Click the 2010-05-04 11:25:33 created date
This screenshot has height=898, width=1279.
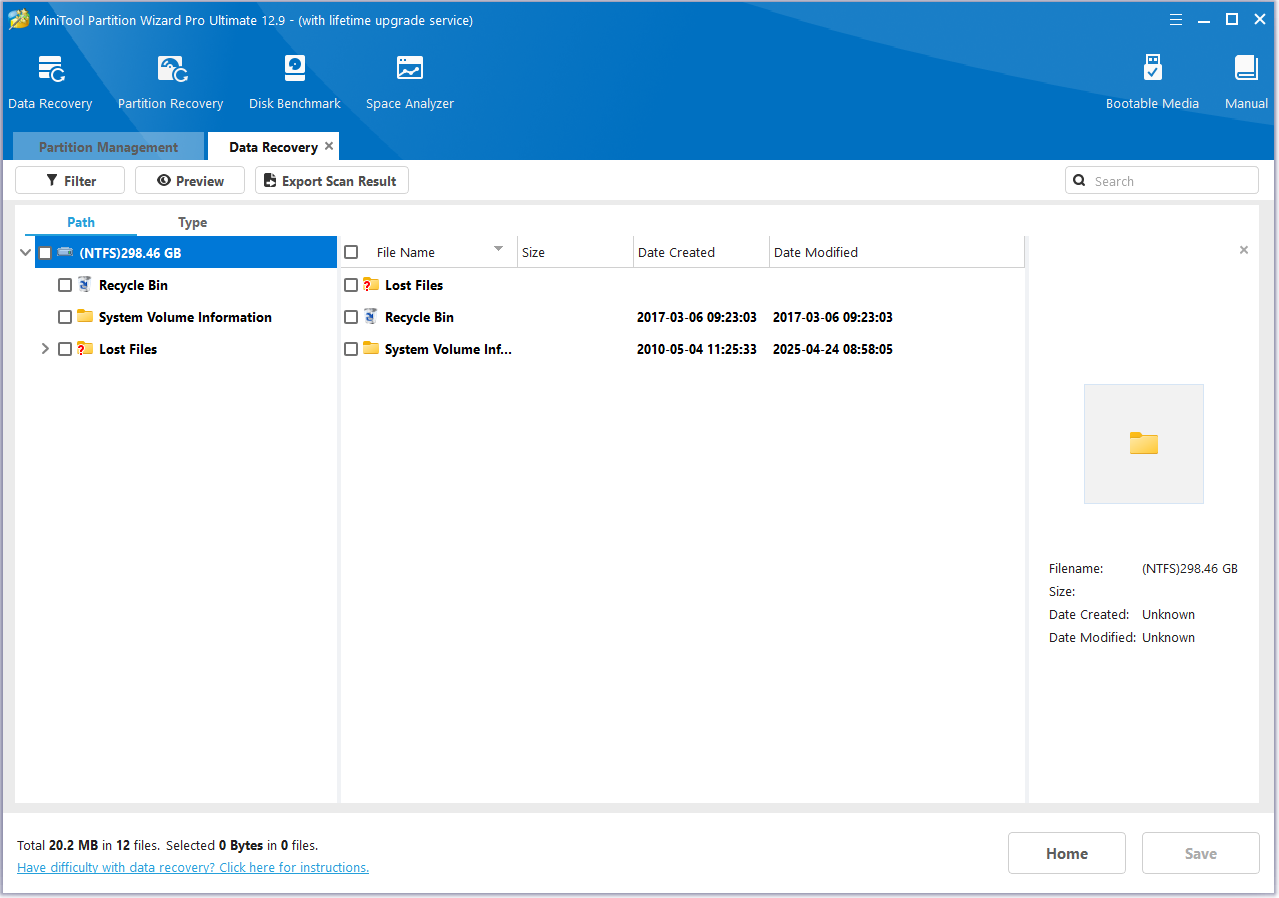click(x=697, y=349)
